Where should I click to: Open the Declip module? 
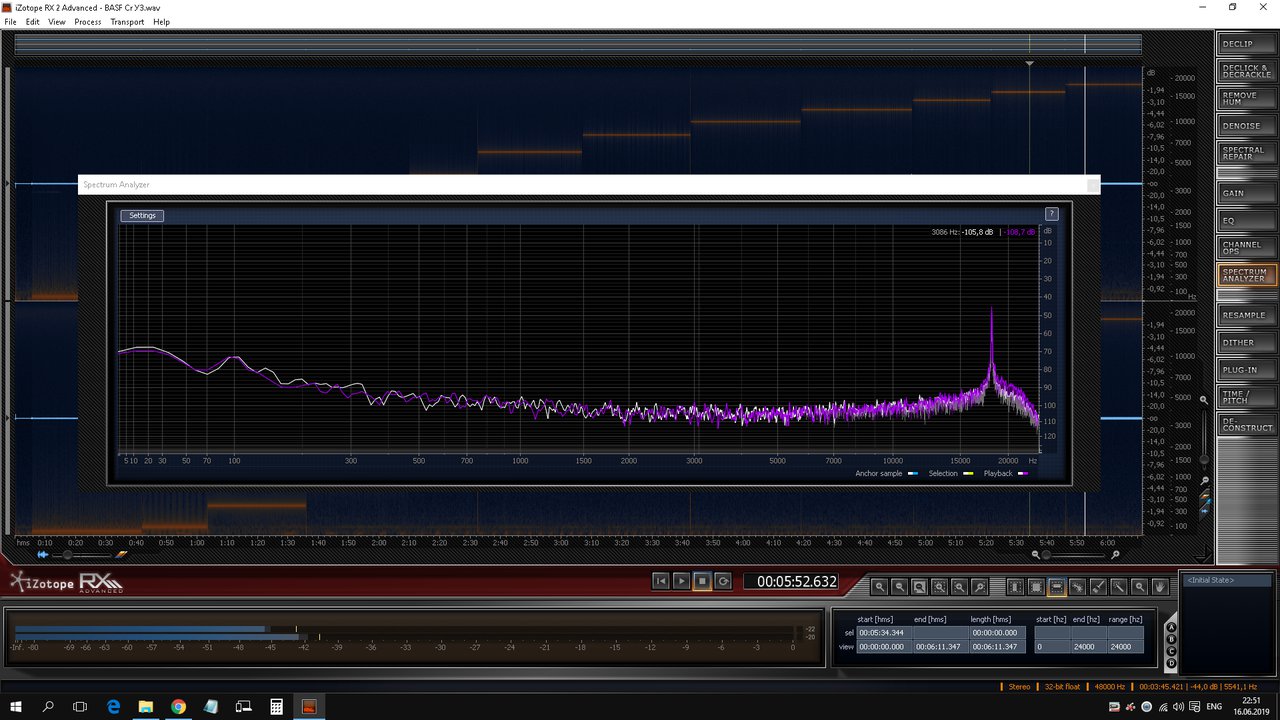1245,44
